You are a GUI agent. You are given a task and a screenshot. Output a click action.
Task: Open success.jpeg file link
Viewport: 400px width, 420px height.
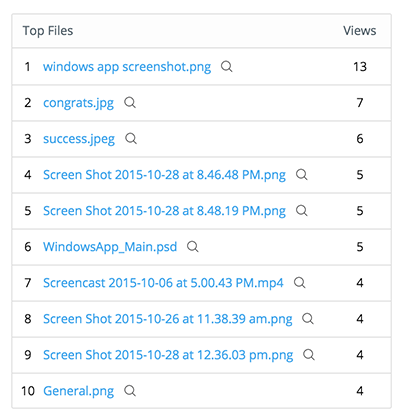click(x=79, y=139)
